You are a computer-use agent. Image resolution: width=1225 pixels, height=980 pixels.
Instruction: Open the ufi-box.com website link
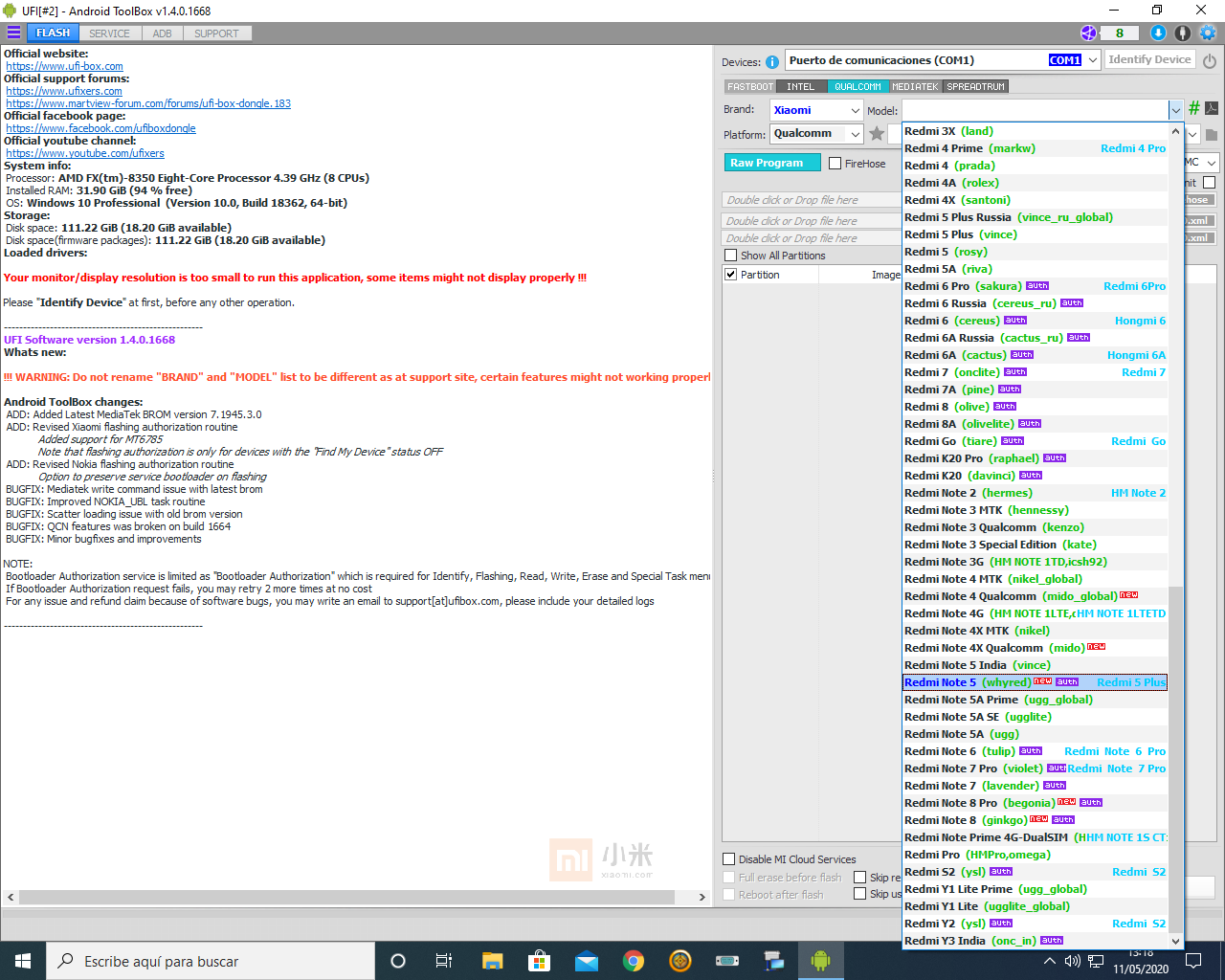[x=64, y=66]
